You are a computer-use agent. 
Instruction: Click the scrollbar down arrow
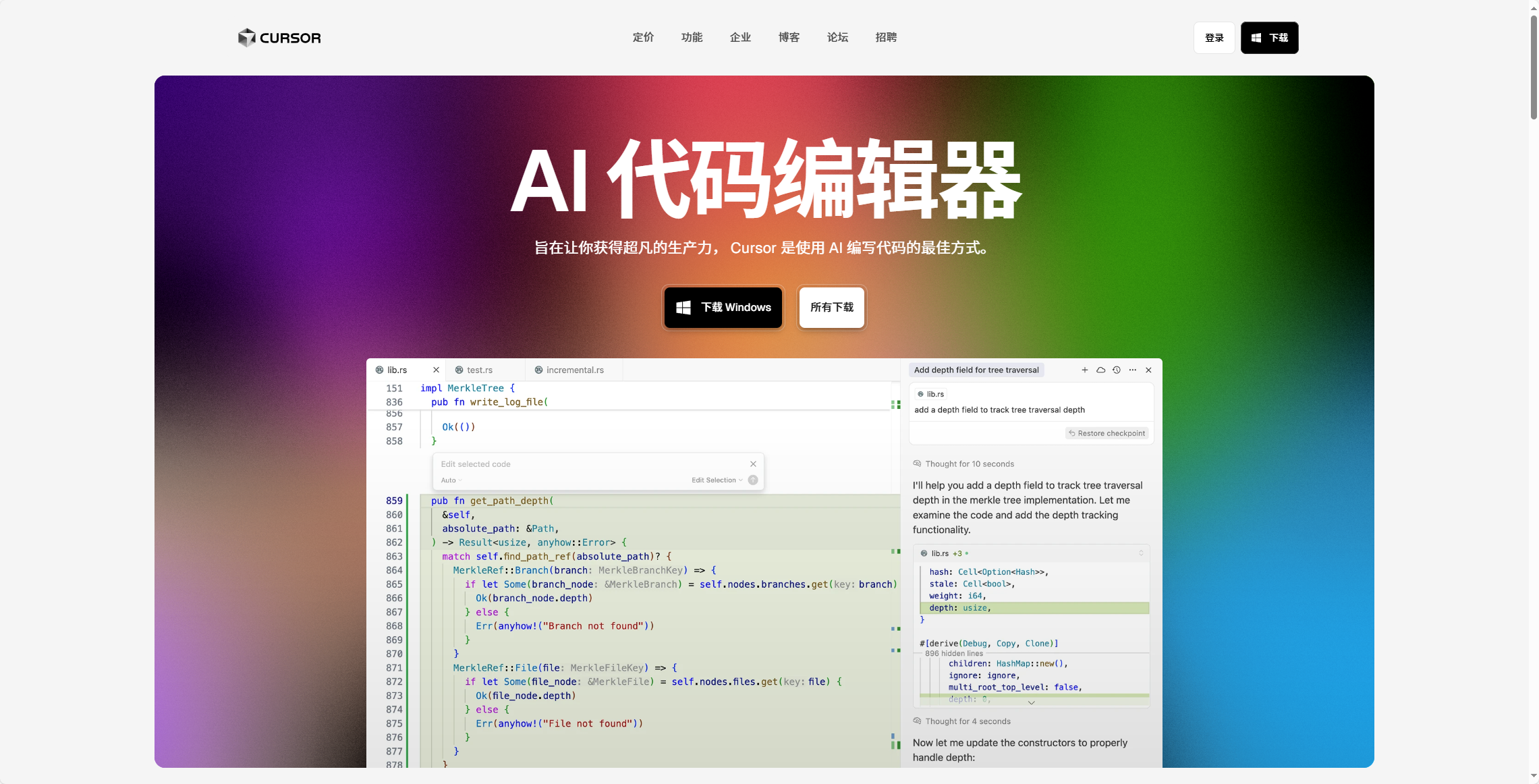[x=1534, y=777]
